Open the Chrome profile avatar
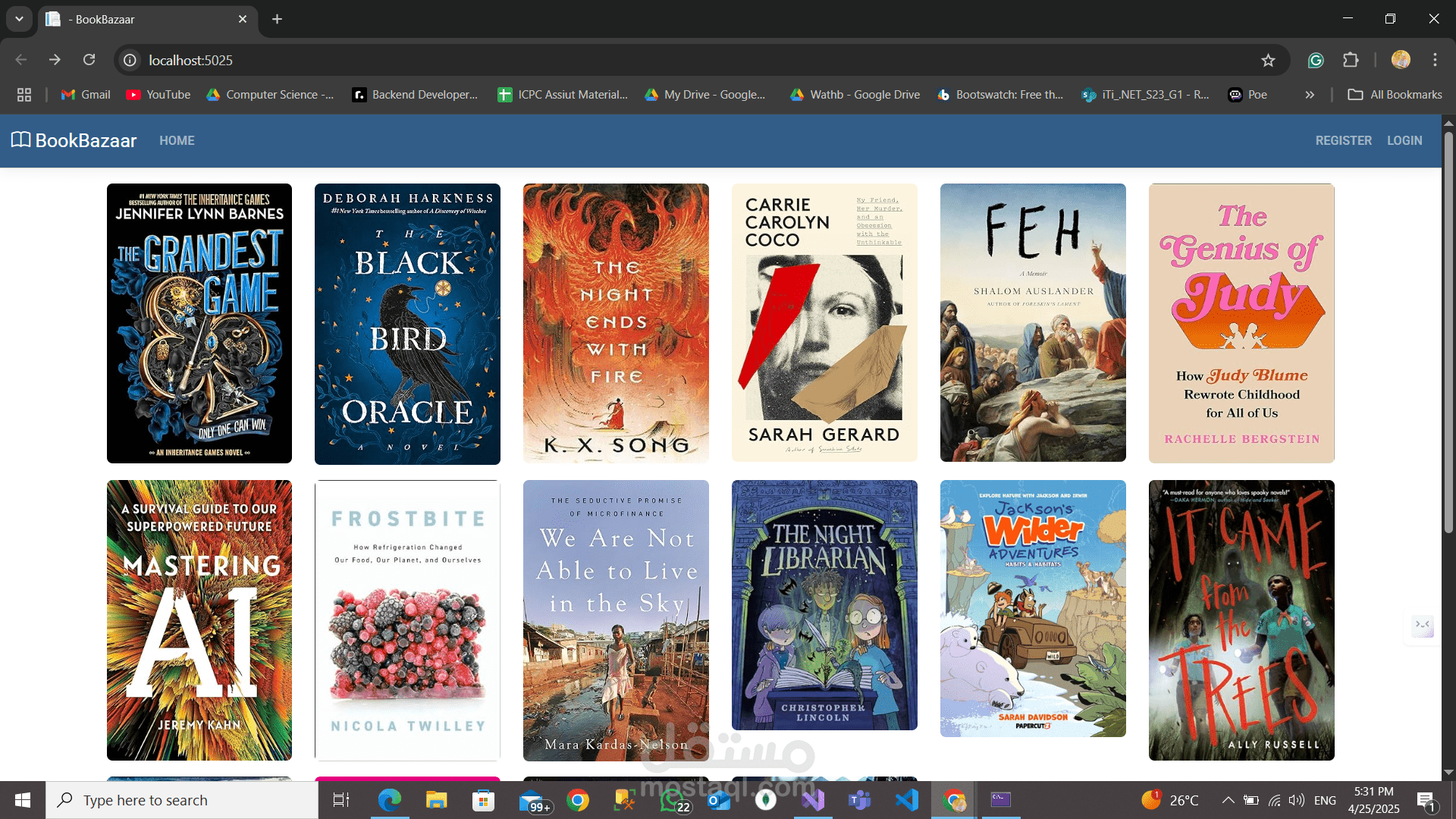 (x=1401, y=60)
